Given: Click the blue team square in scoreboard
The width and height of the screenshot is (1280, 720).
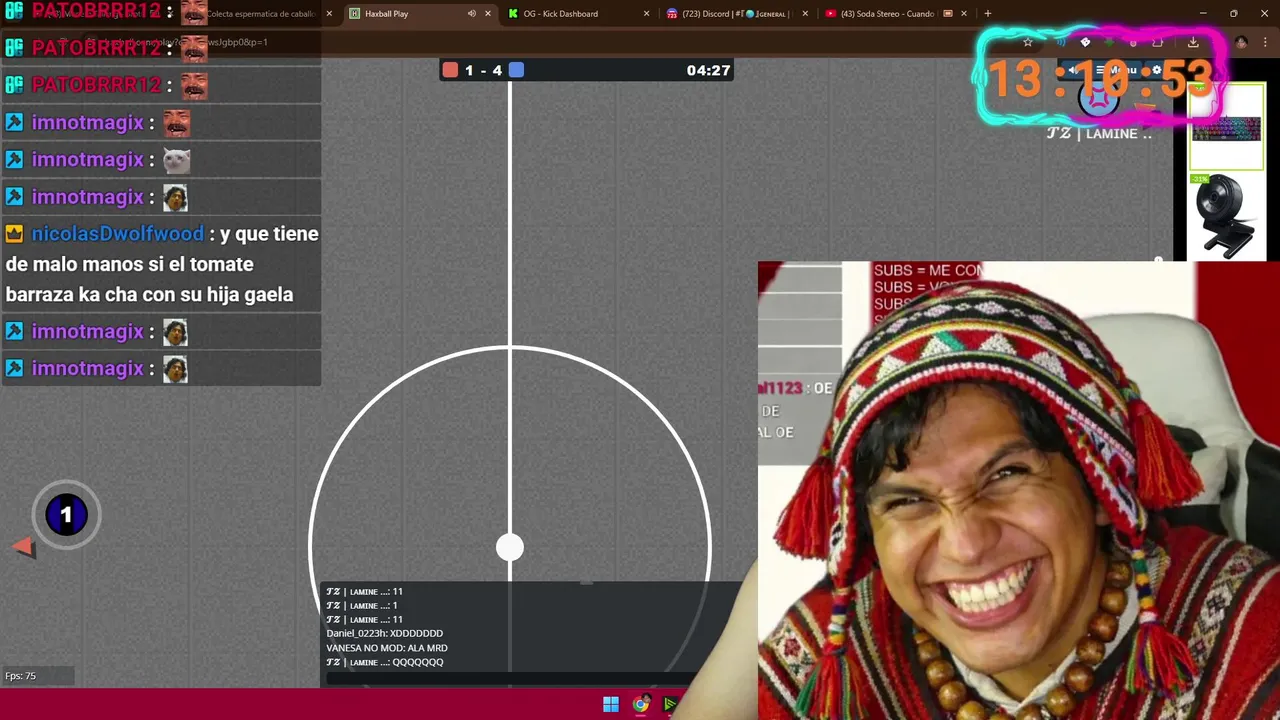Looking at the screenshot, I should (516, 70).
